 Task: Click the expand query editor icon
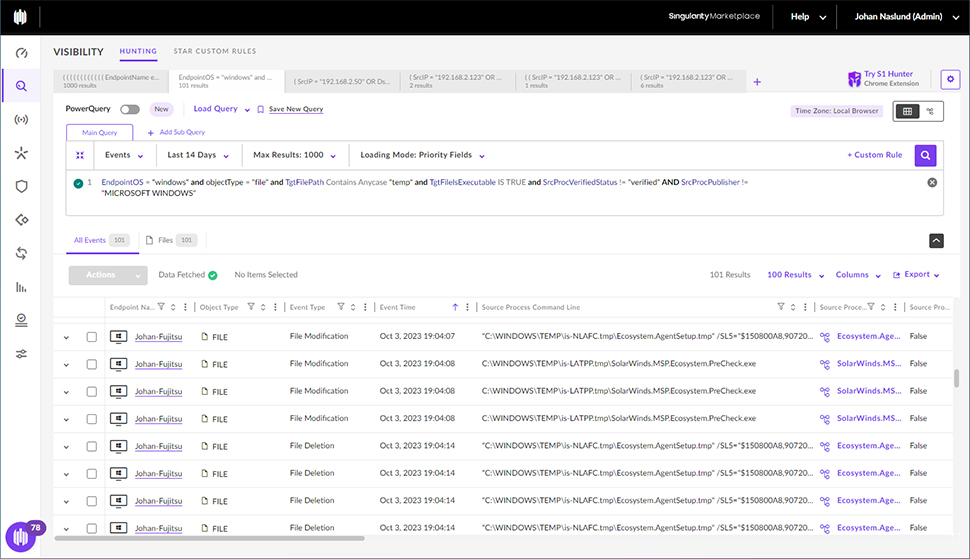[80, 155]
